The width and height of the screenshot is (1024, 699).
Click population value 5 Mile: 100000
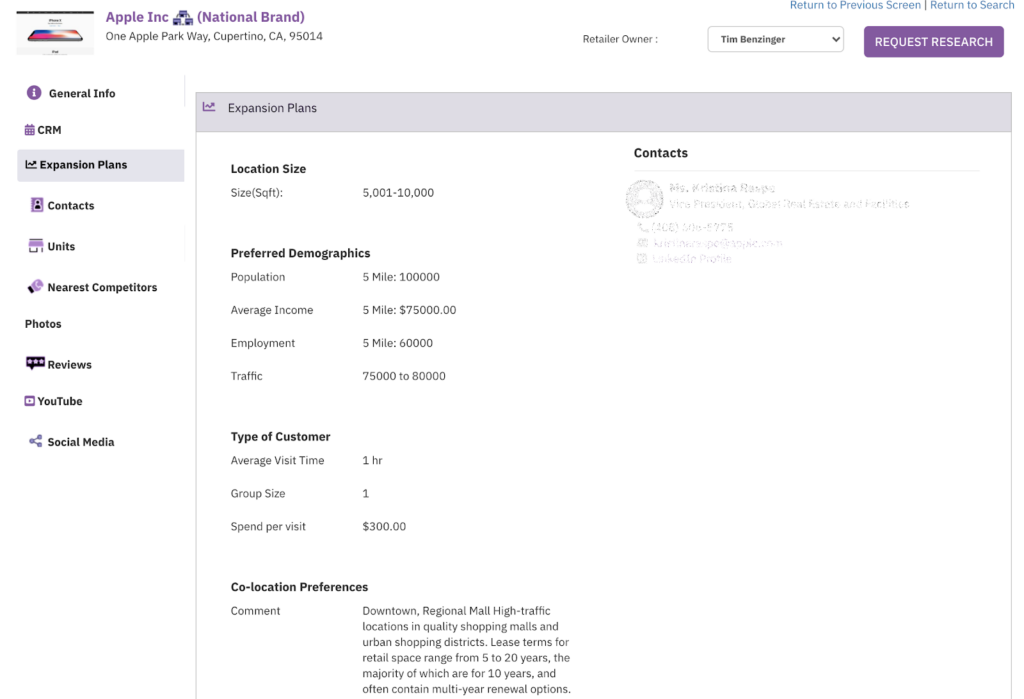tap(401, 277)
